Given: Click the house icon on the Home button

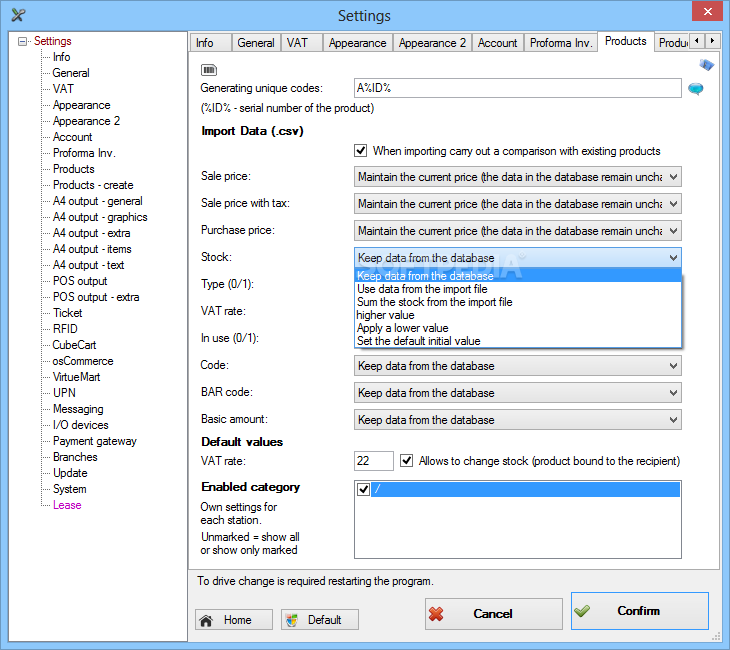Looking at the screenshot, I should point(206,620).
